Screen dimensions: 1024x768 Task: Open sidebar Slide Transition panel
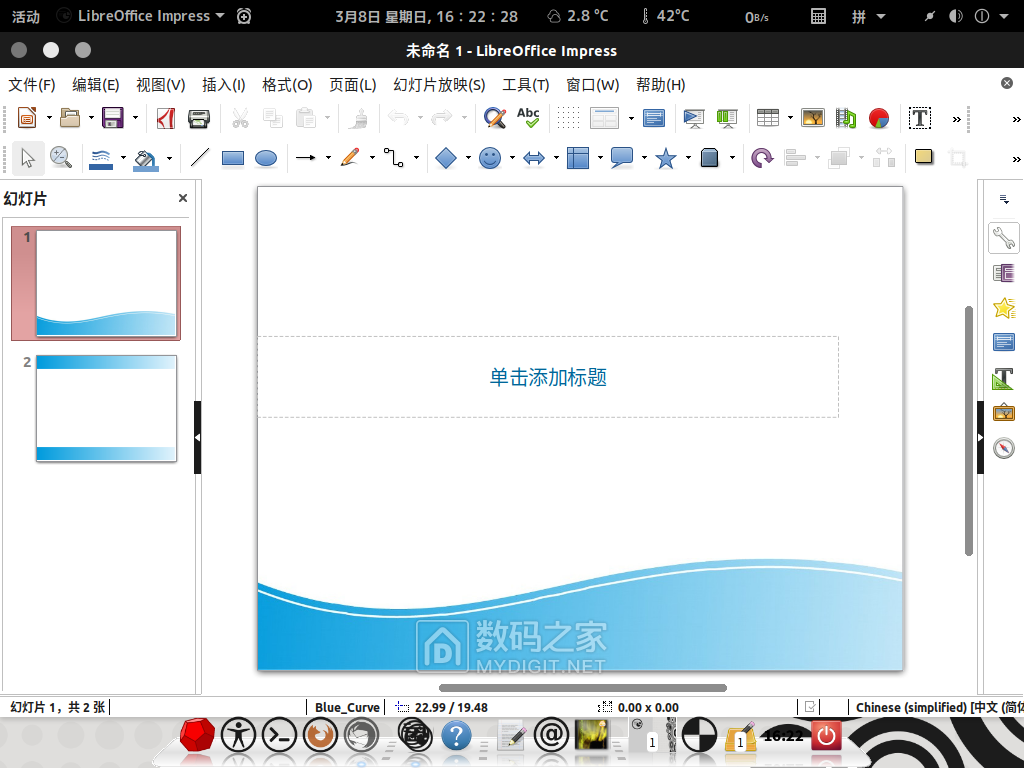pyautogui.click(x=1004, y=272)
